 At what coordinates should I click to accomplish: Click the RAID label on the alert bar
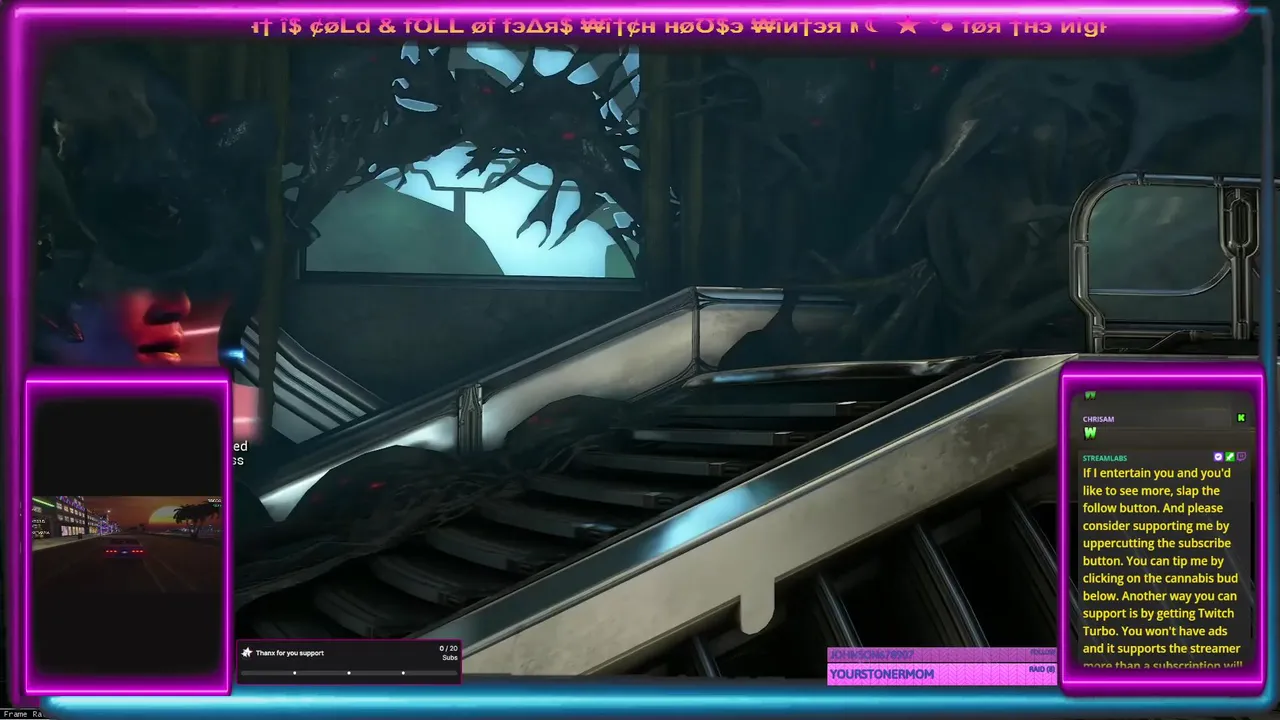tap(1042, 669)
